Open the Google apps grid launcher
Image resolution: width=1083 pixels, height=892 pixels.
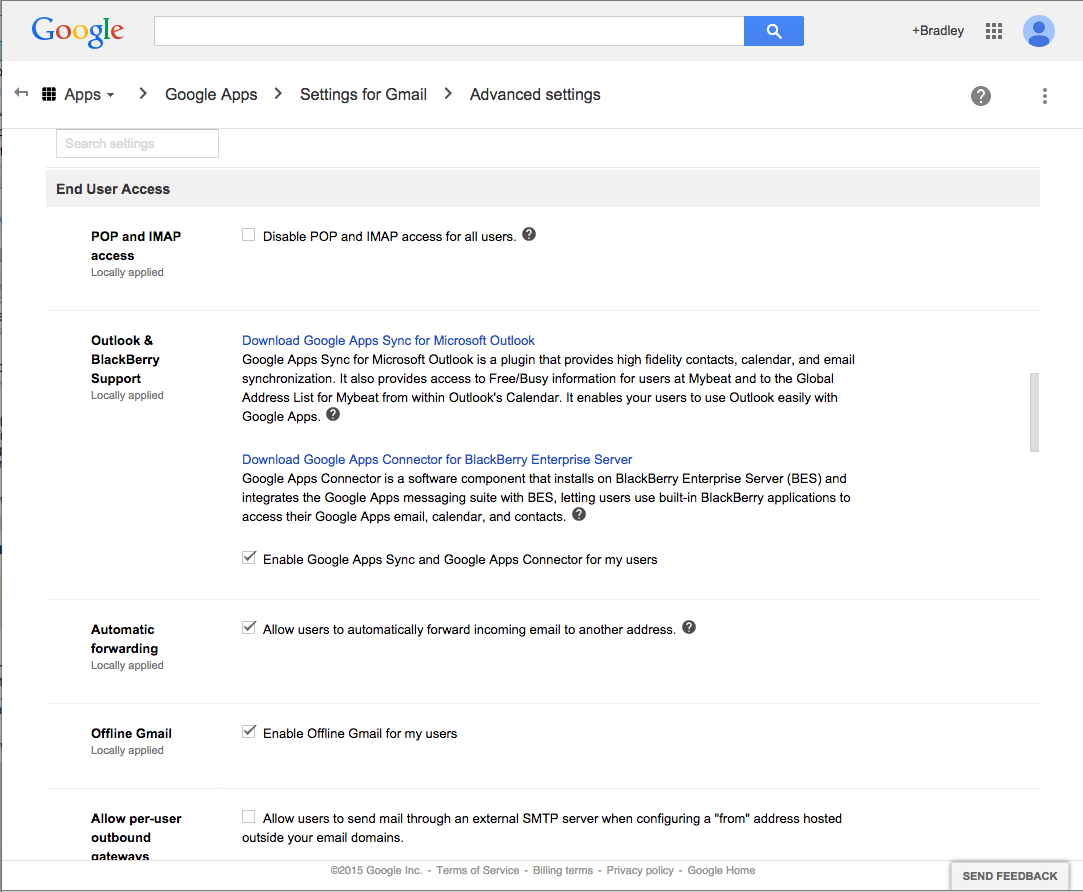pos(993,31)
